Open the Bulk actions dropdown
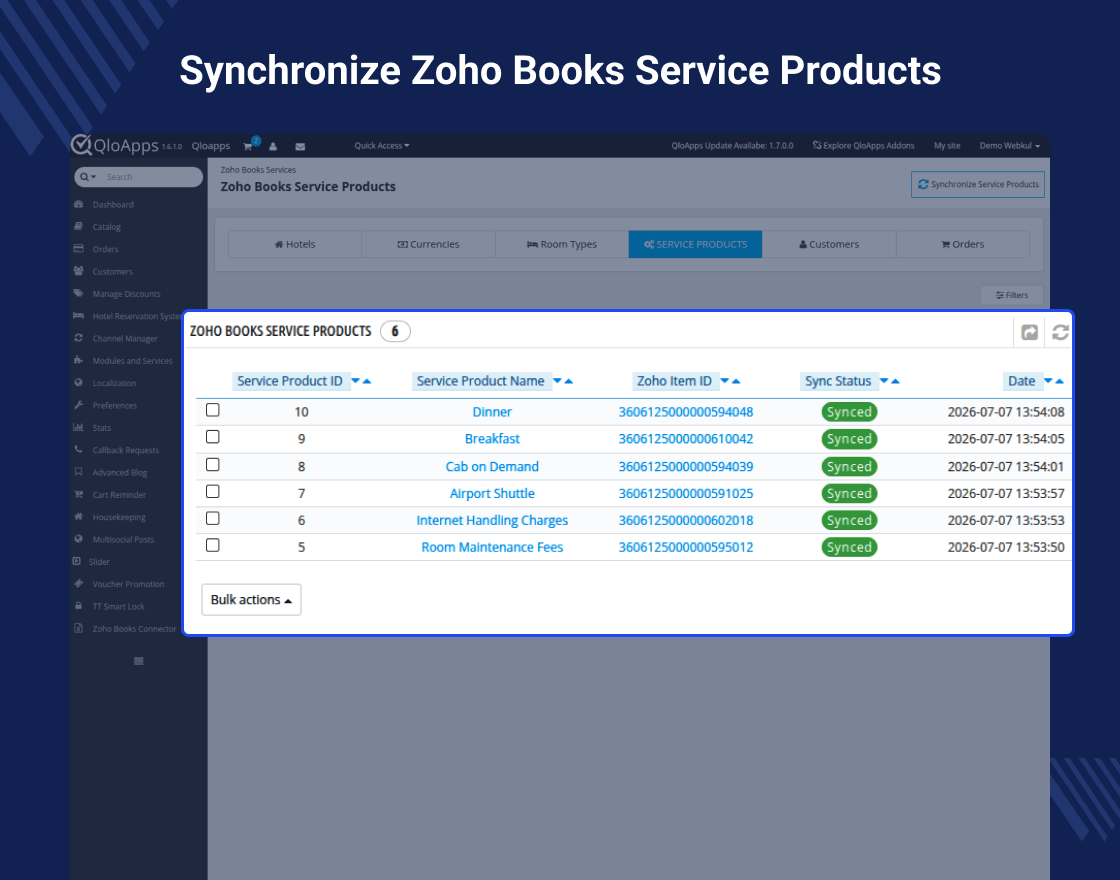 click(251, 600)
